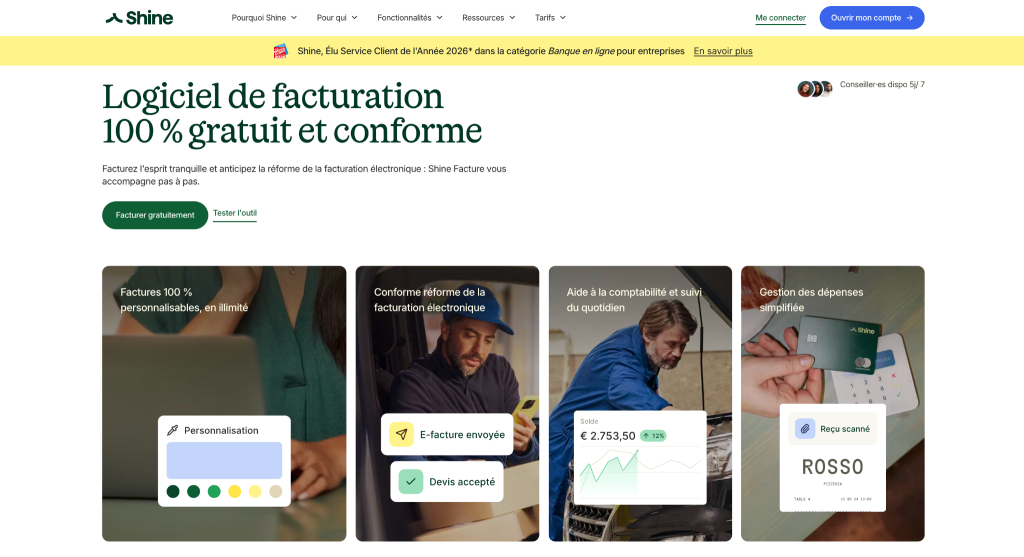Open the Pour qui menu
The width and height of the screenshot is (1024, 557).
tap(337, 18)
